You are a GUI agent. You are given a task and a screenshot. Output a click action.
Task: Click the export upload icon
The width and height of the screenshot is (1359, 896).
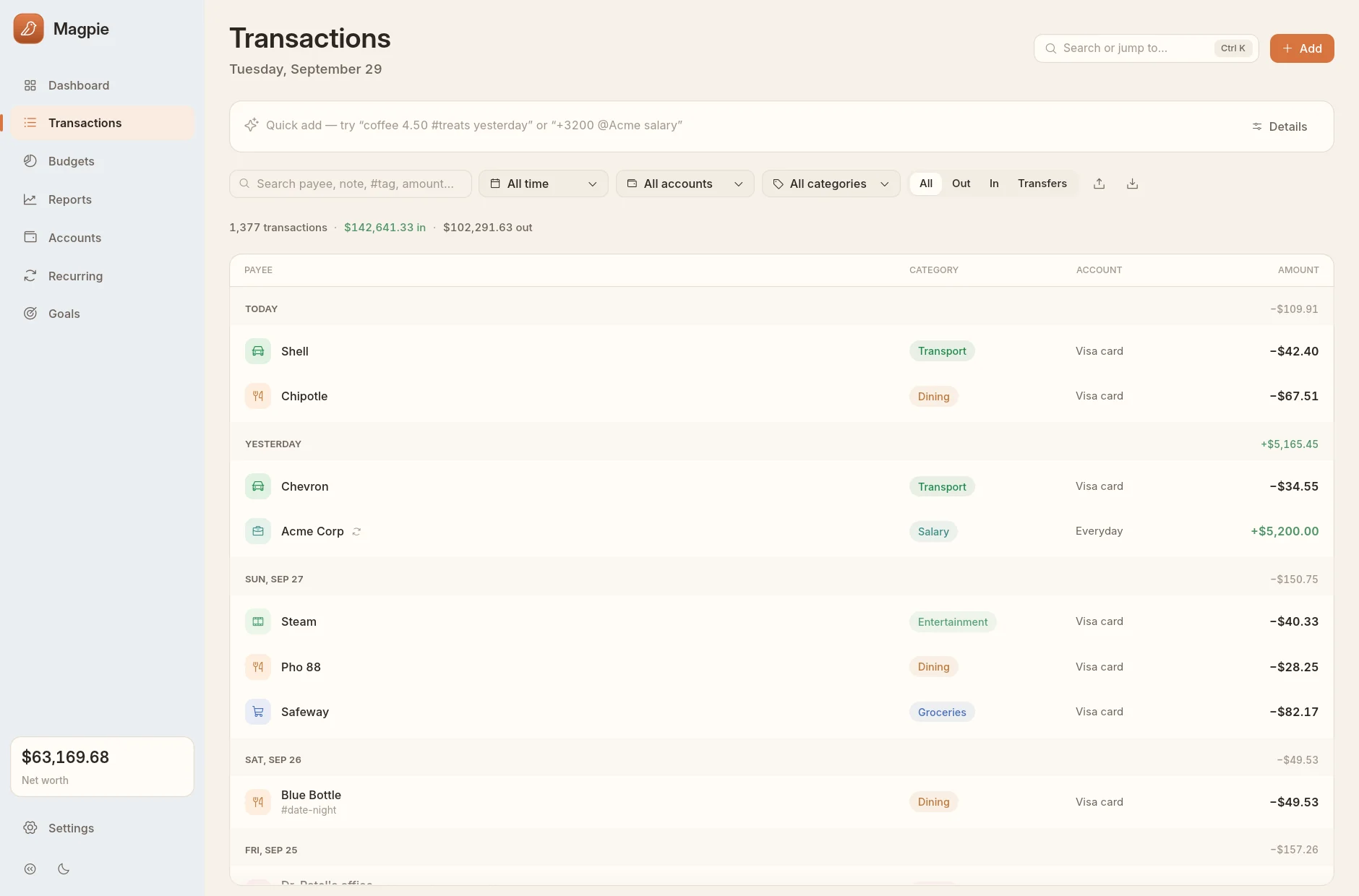pyautogui.click(x=1099, y=184)
